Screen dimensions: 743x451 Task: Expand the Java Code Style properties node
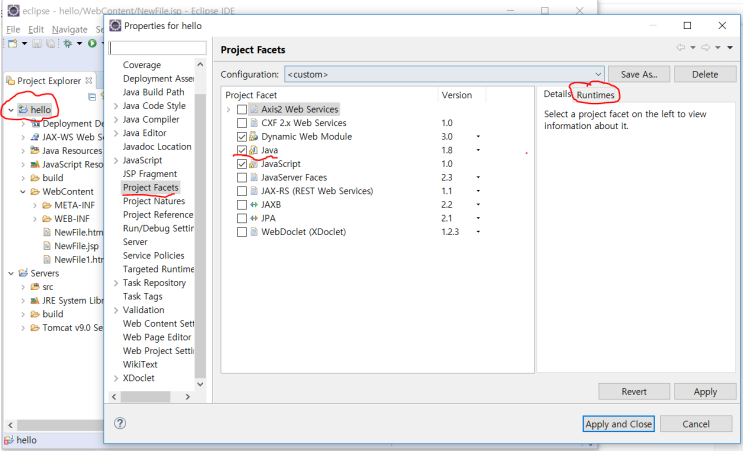tap(116, 106)
